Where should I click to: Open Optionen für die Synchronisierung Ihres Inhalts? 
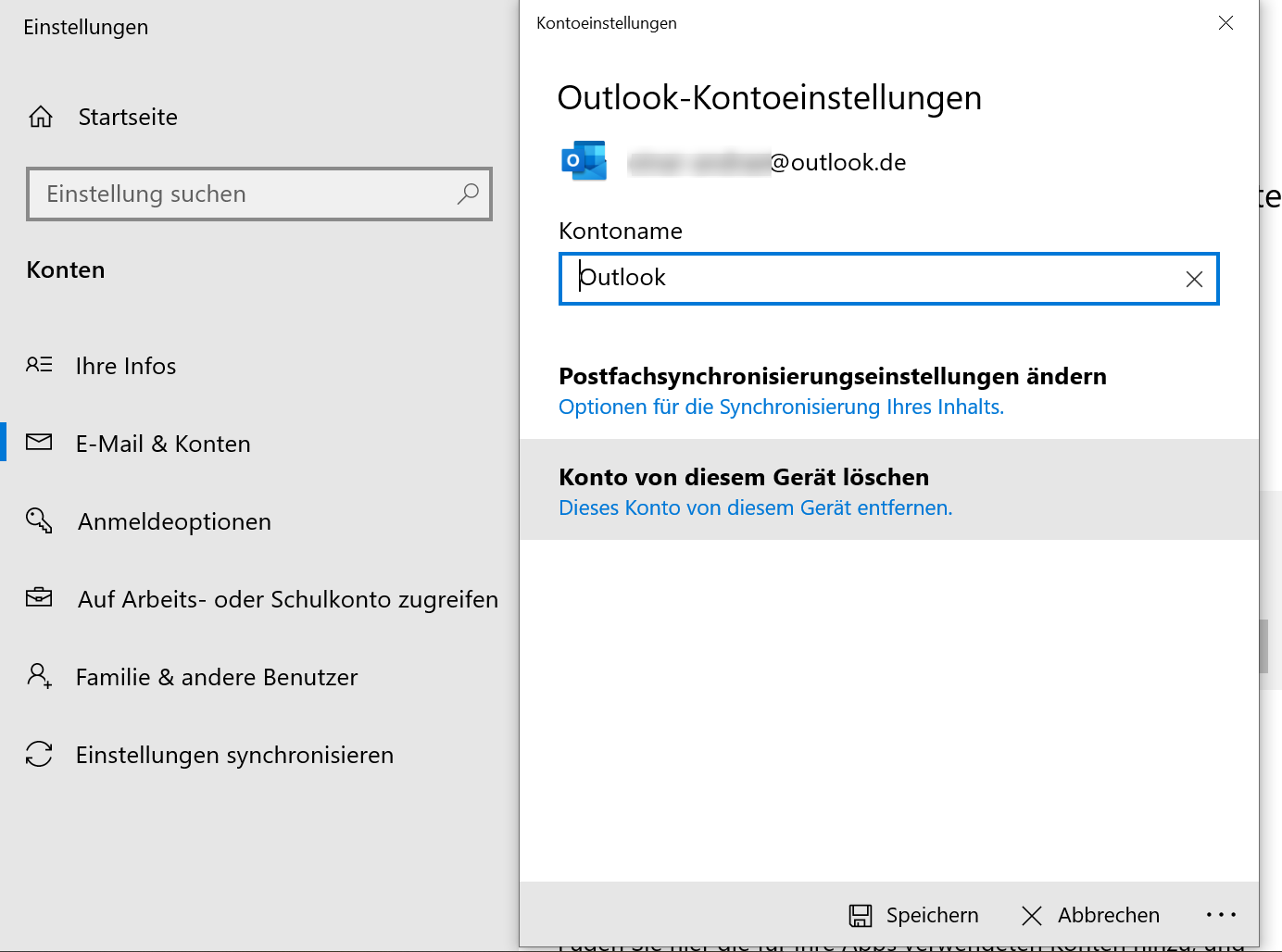(x=781, y=407)
